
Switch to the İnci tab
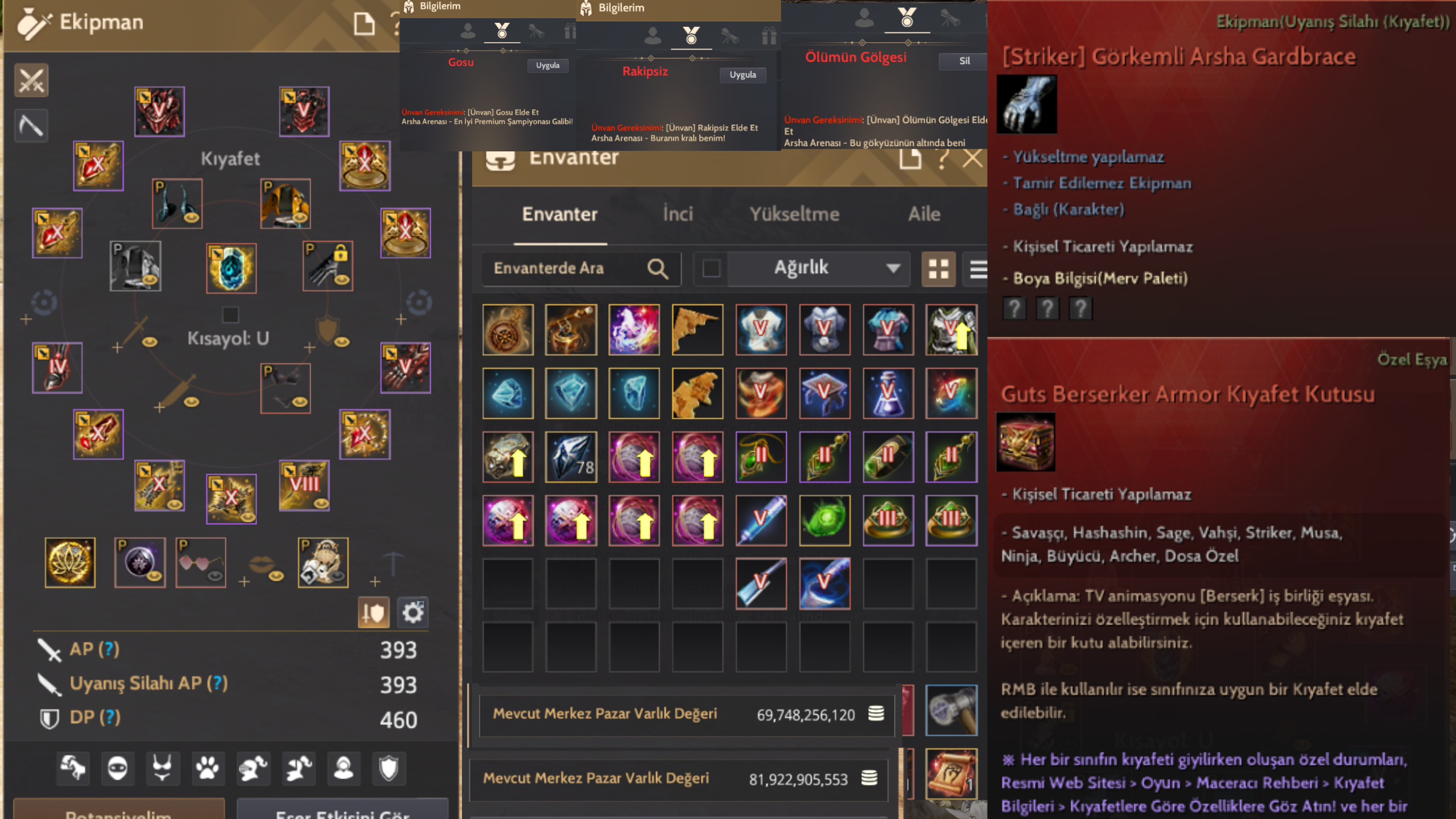point(678,214)
